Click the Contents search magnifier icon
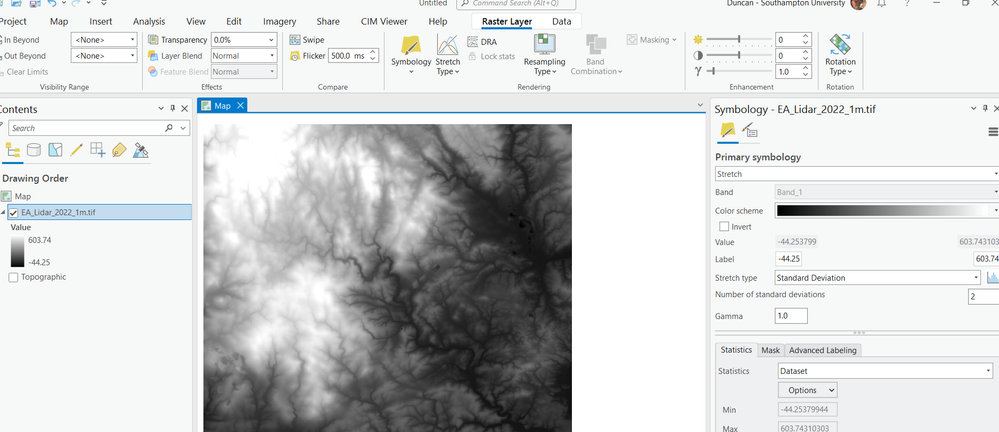Screen dimensions: 999x432 169,128
